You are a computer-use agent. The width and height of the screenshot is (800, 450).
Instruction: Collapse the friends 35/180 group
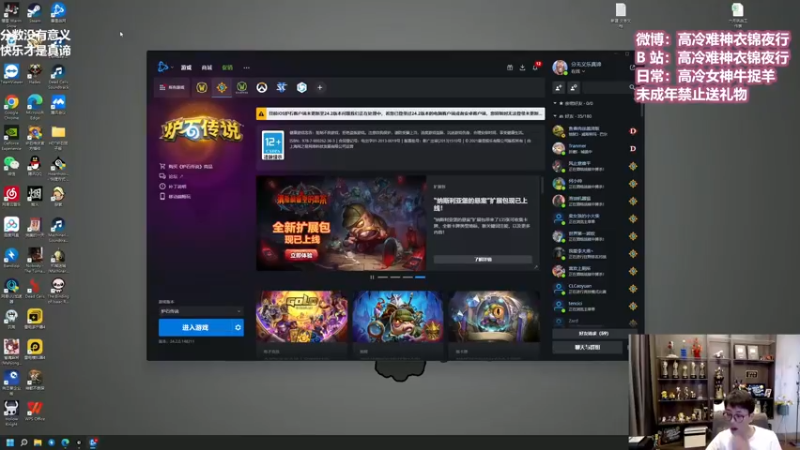pyautogui.click(x=556, y=116)
